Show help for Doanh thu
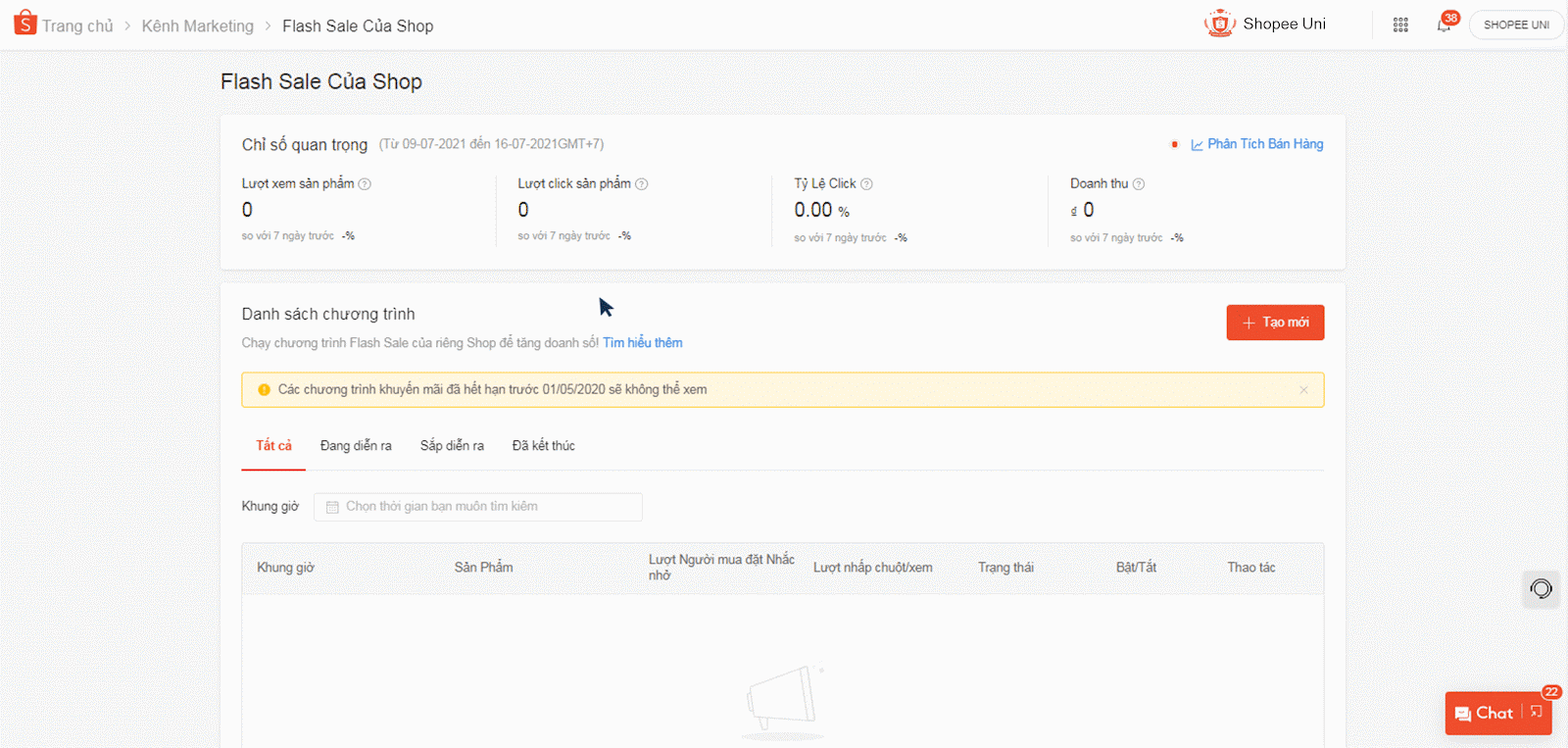 [x=1139, y=184]
